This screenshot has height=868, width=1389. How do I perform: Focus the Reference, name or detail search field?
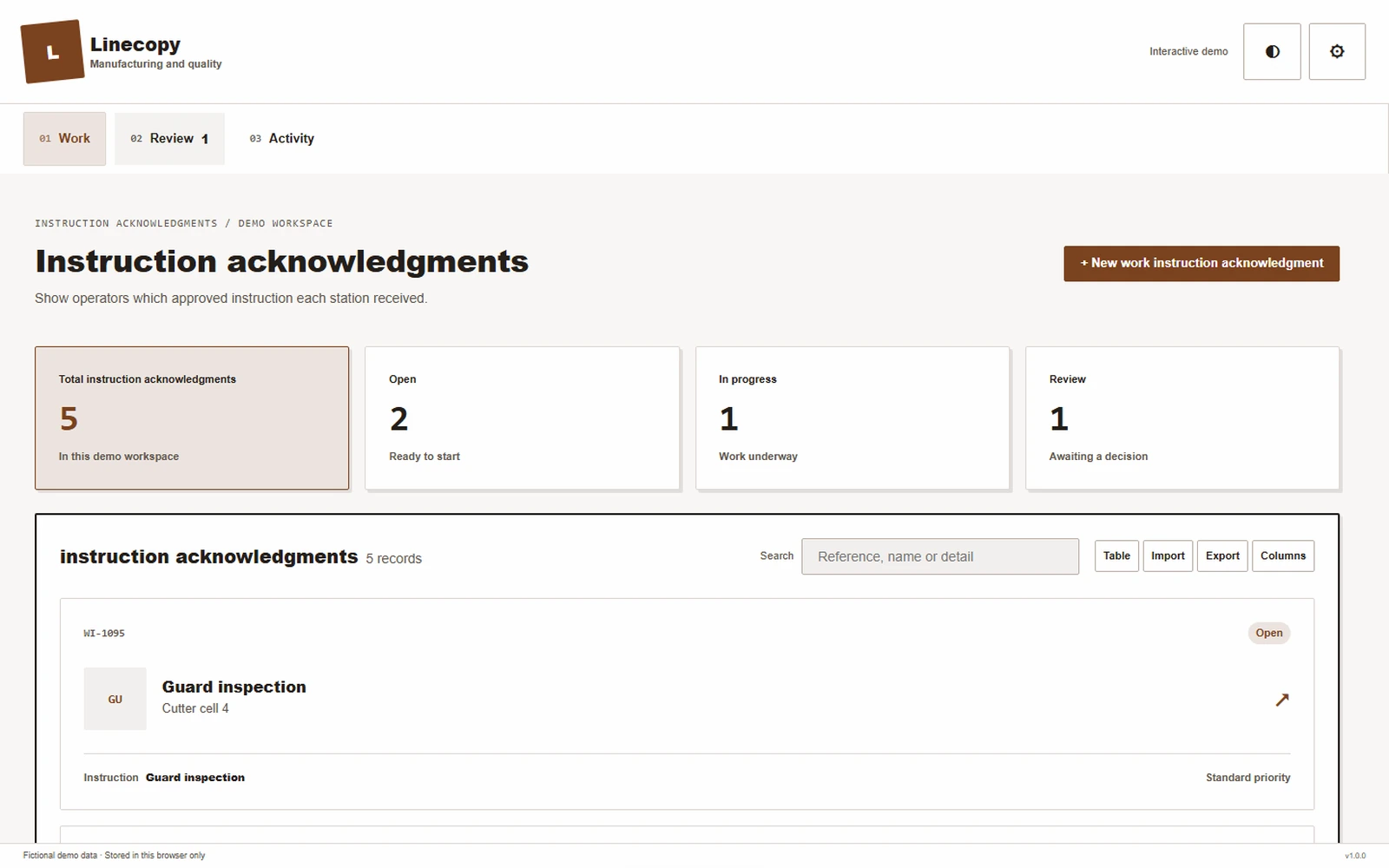pyautogui.click(x=940, y=556)
